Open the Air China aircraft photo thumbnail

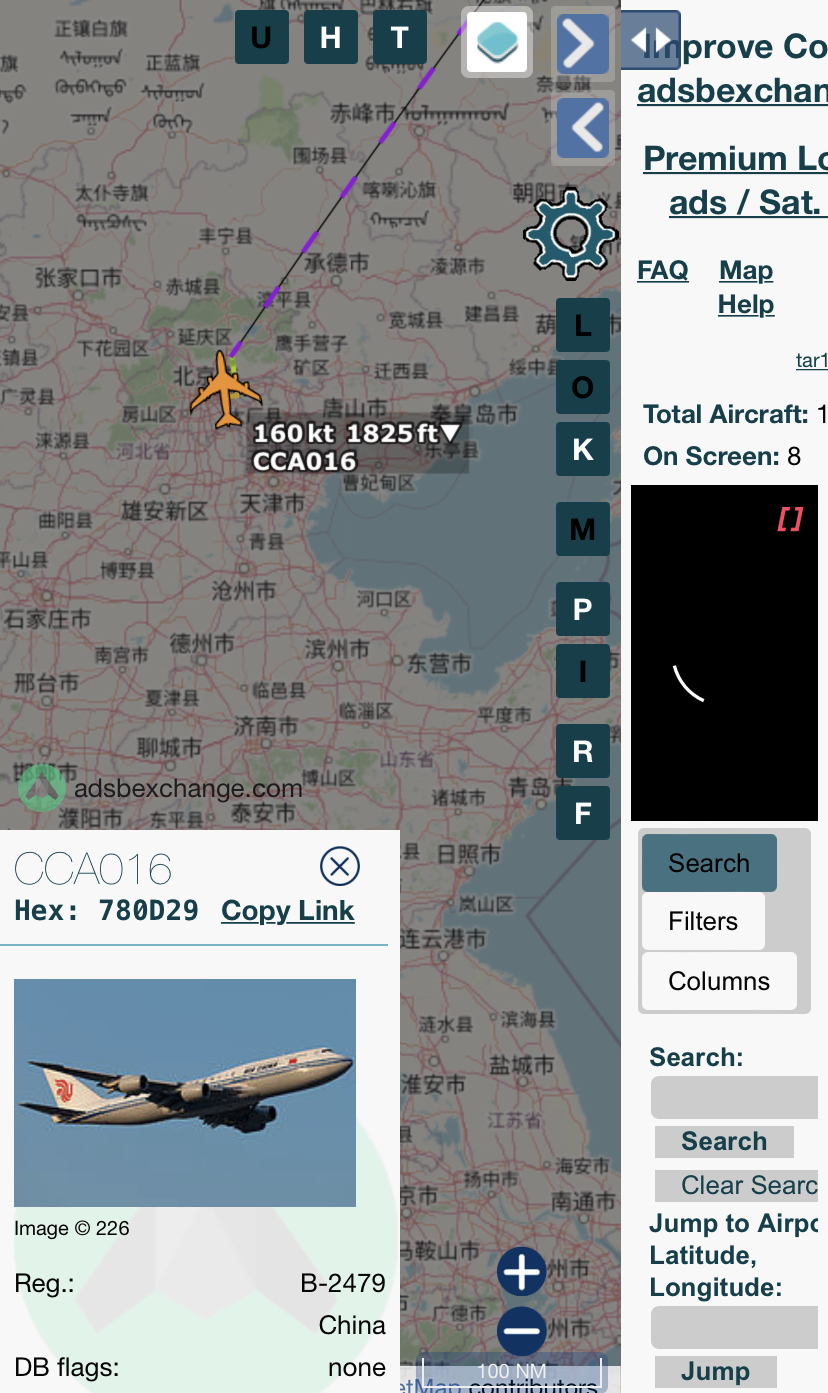coord(185,1093)
